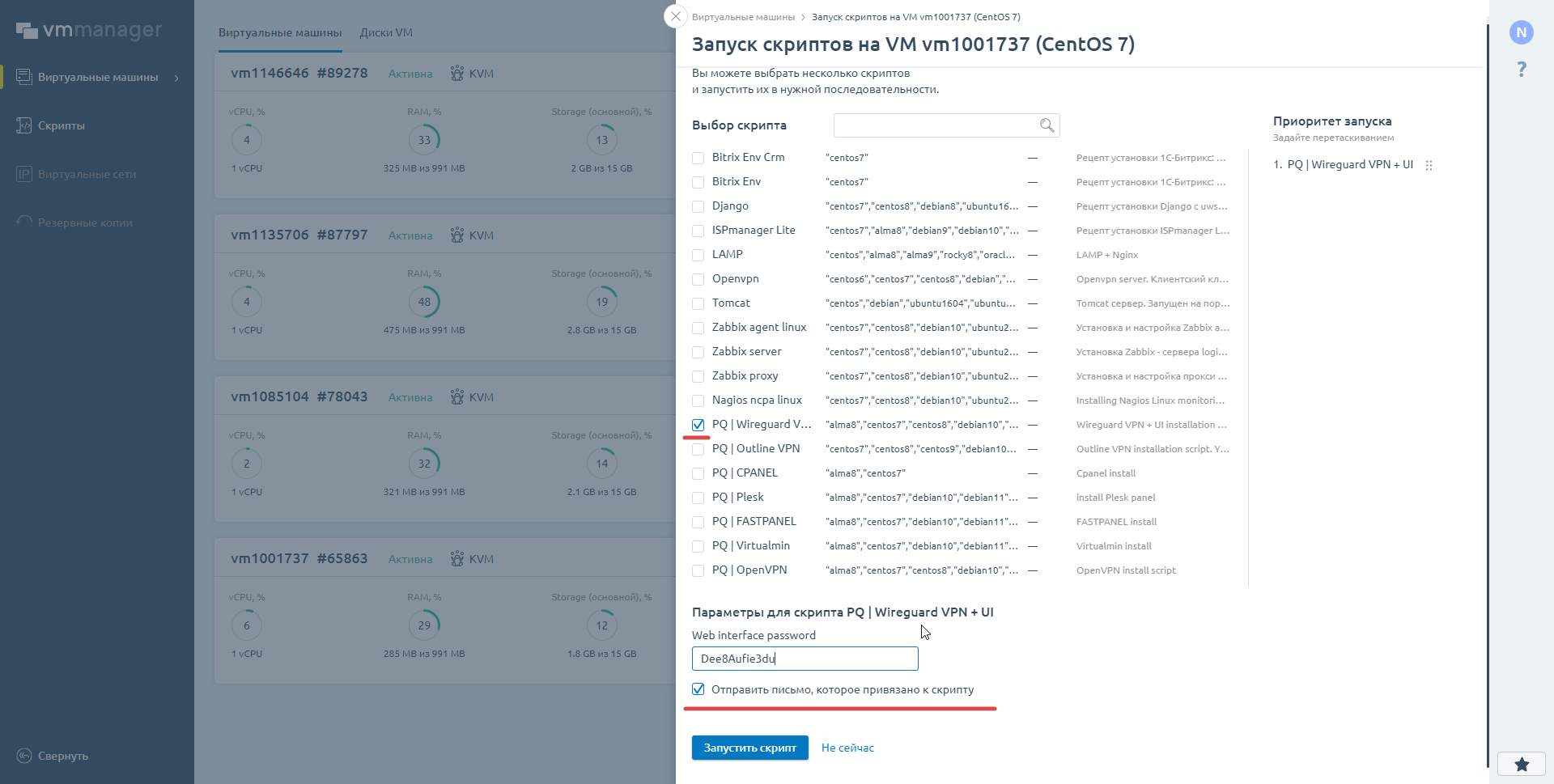Check the Bitrix Env Crm script checkbox

pyautogui.click(x=698, y=158)
